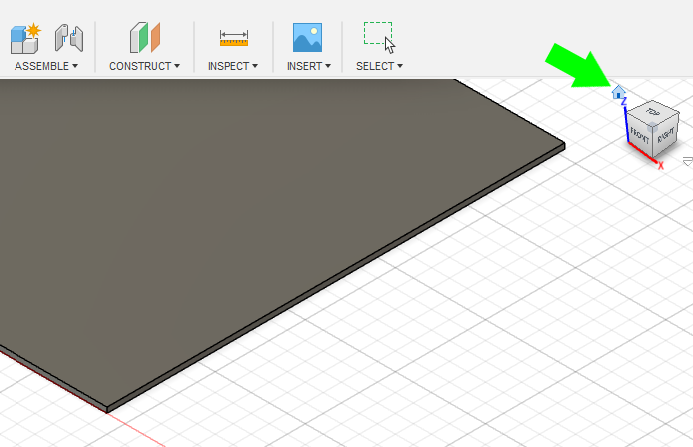
Task: Open the SELECT dropdown menu
Action: pos(379,66)
